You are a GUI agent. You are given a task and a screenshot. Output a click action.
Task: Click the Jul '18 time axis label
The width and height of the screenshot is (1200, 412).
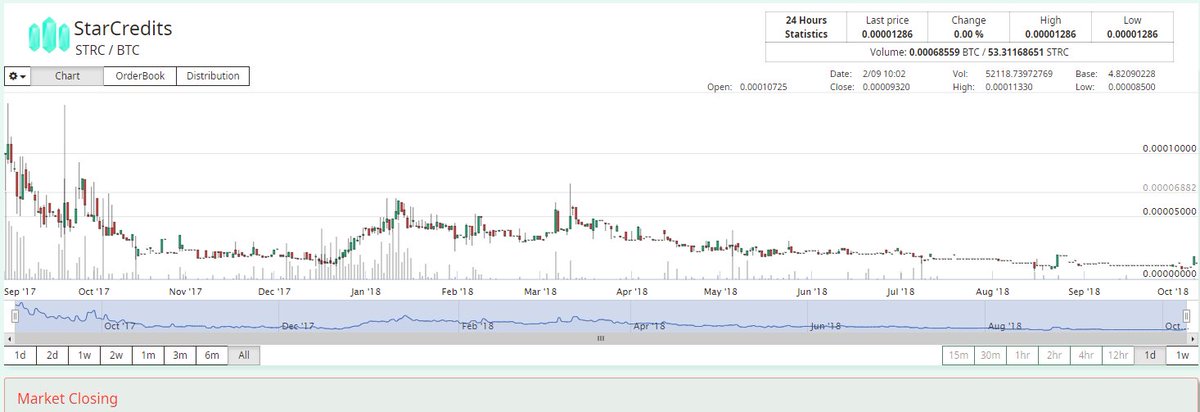901,291
